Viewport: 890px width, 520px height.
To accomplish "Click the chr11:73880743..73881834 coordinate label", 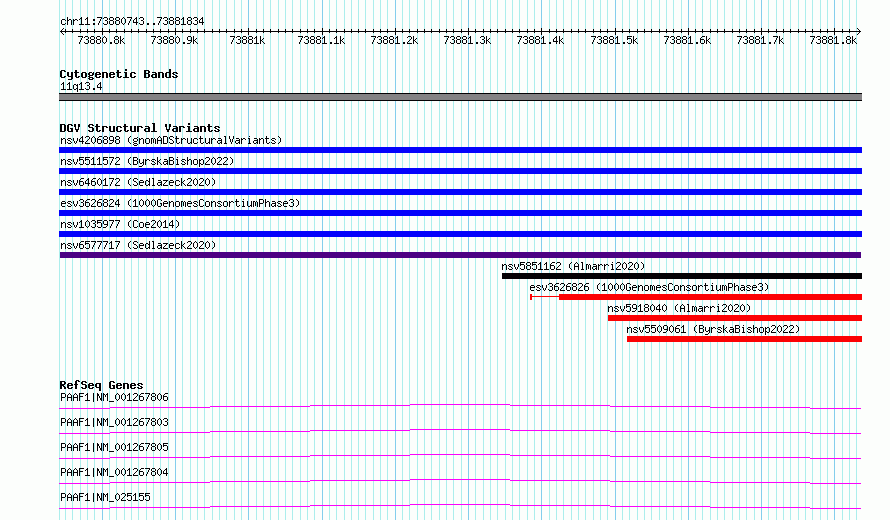I will coord(132,21).
